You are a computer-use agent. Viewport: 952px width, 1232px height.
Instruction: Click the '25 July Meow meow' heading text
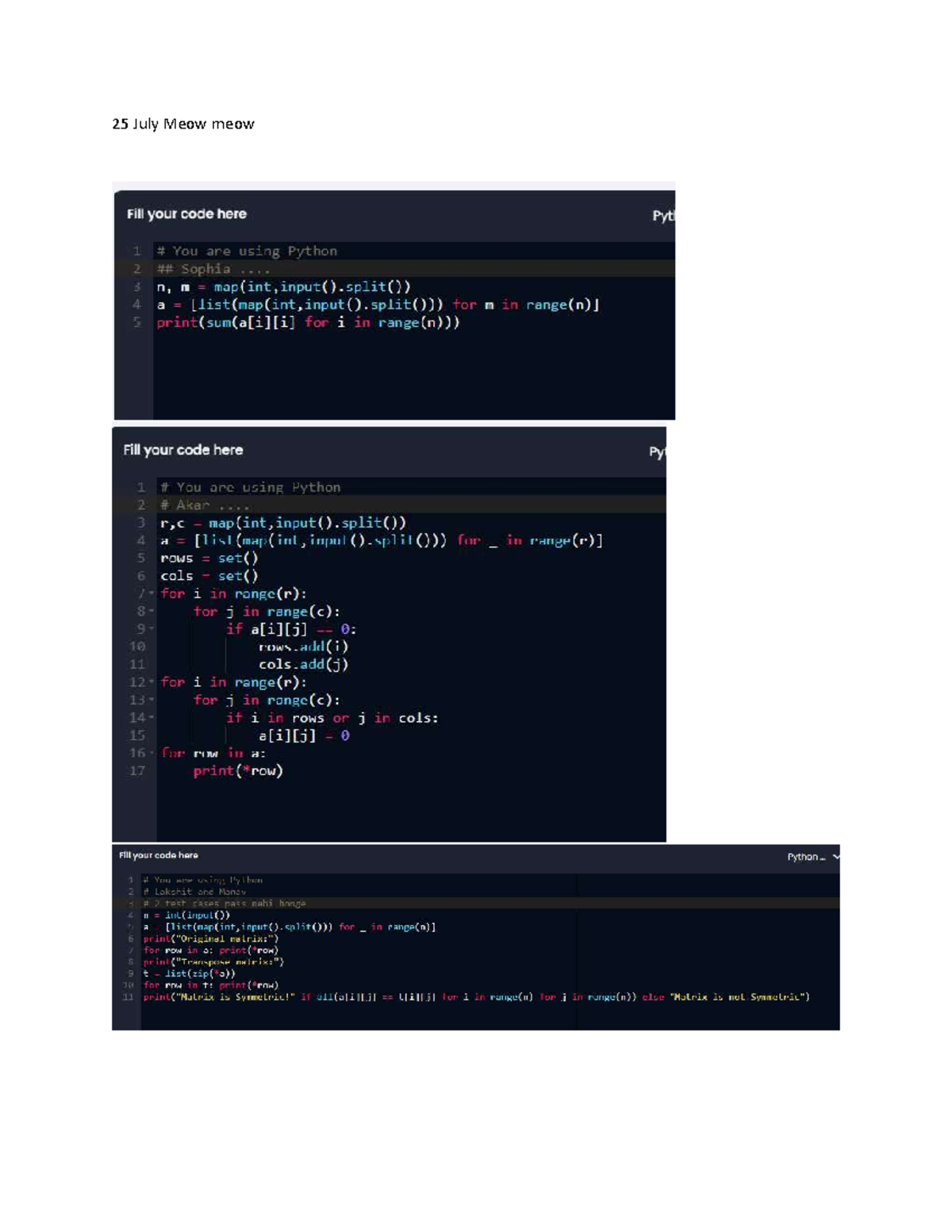pos(183,124)
